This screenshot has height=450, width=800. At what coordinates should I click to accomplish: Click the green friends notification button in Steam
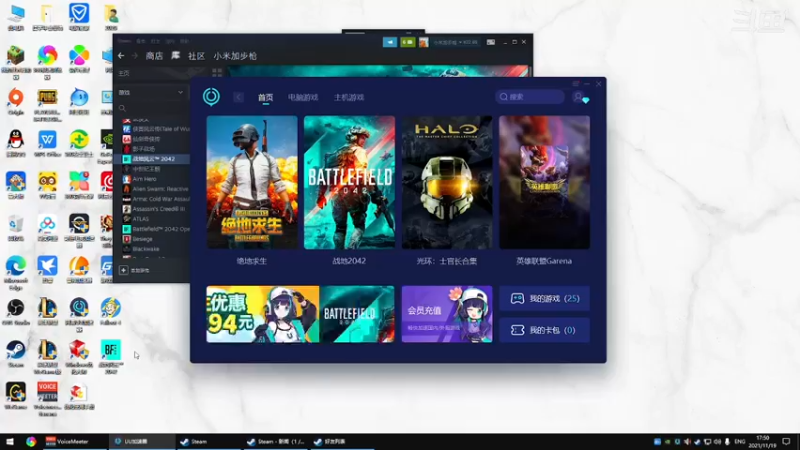tap(408, 42)
